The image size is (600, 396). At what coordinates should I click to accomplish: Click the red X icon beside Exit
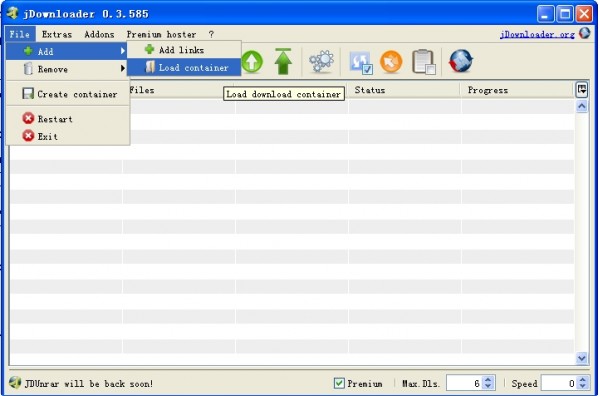[28, 135]
